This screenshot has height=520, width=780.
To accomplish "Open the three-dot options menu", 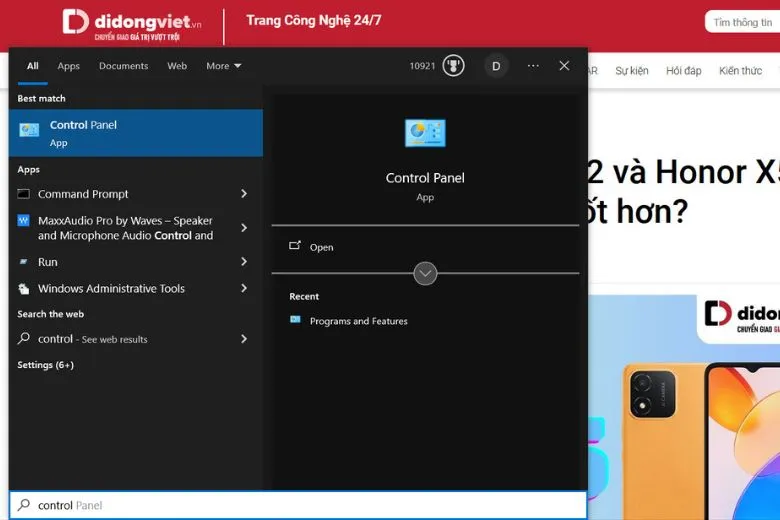I will pyautogui.click(x=533, y=66).
